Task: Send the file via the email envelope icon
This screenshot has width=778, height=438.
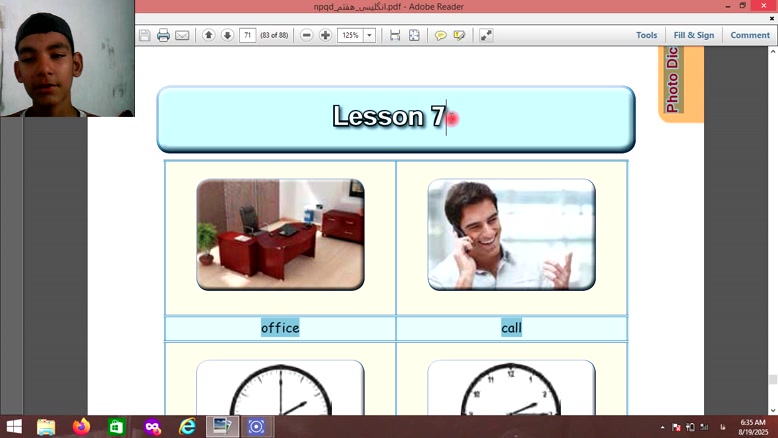Action: (x=182, y=35)
